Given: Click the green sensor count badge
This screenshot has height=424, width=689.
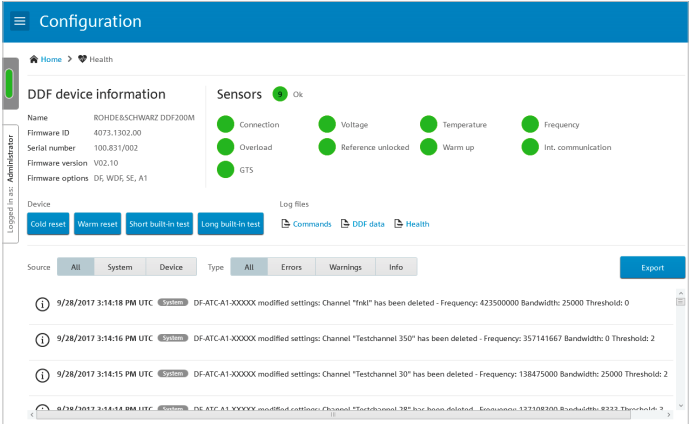Looking at the screenshot, I should (280, 94).
